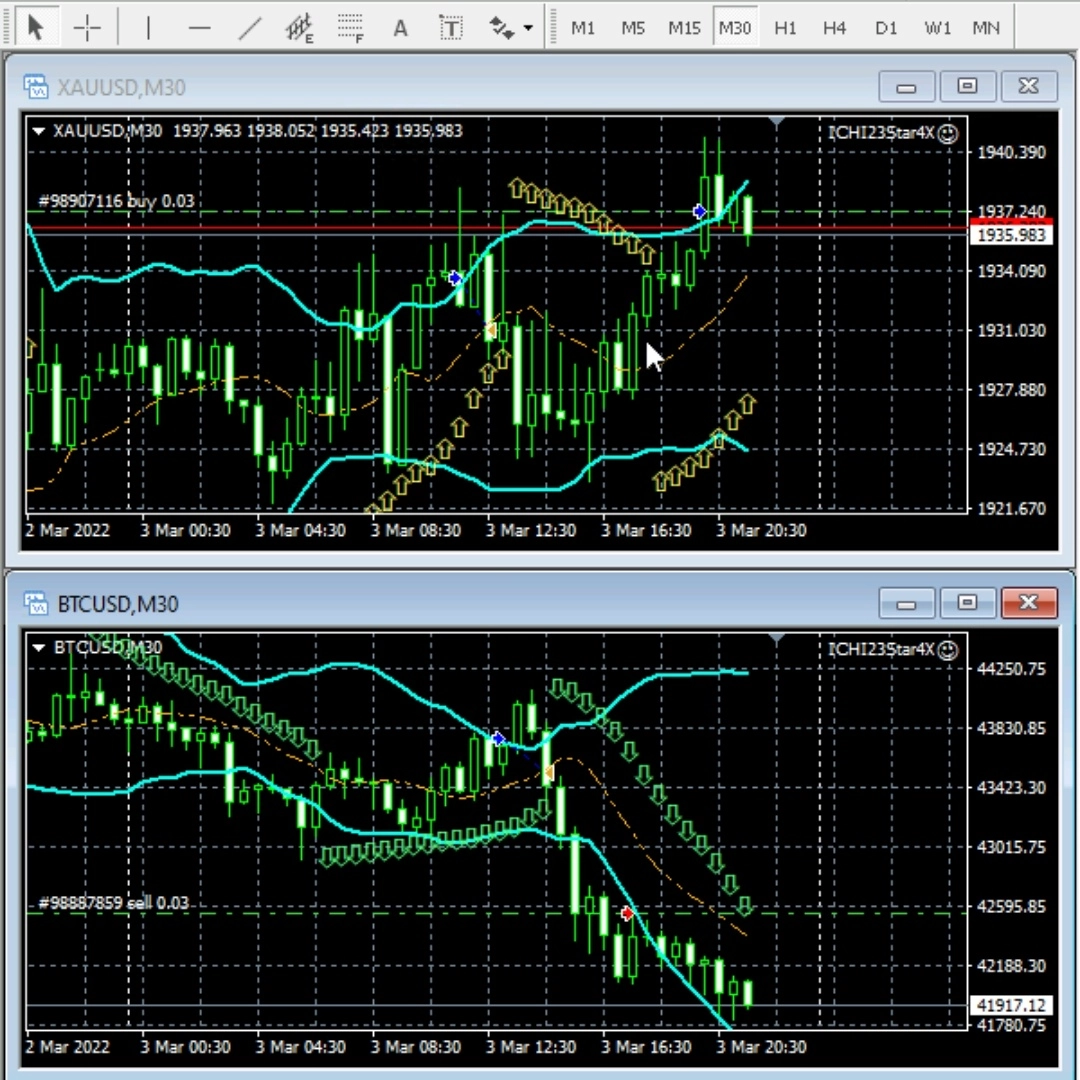This screenshot has width=1080, height=1080.
Task: Select the trendline drawing tool
Action: tap(249, 28)
